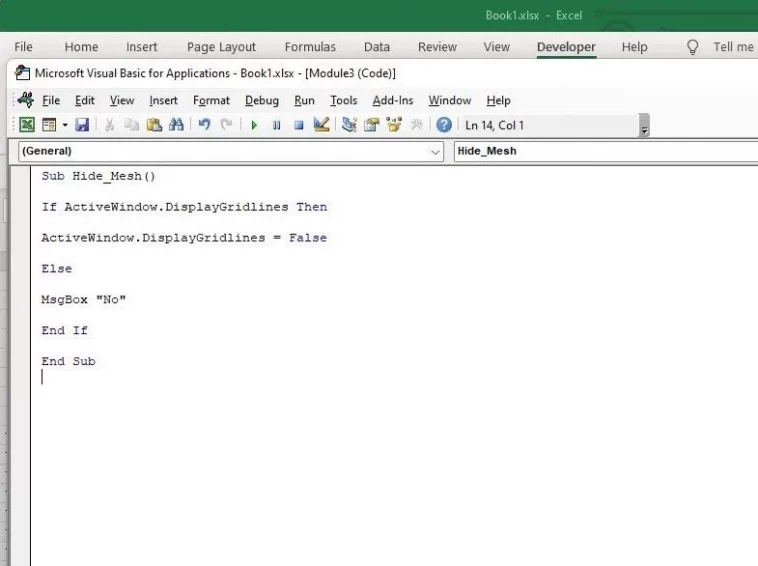
Task: Click the code margin indicator bar beside Else
Action: pyautogui.click(x=21, y=269)
